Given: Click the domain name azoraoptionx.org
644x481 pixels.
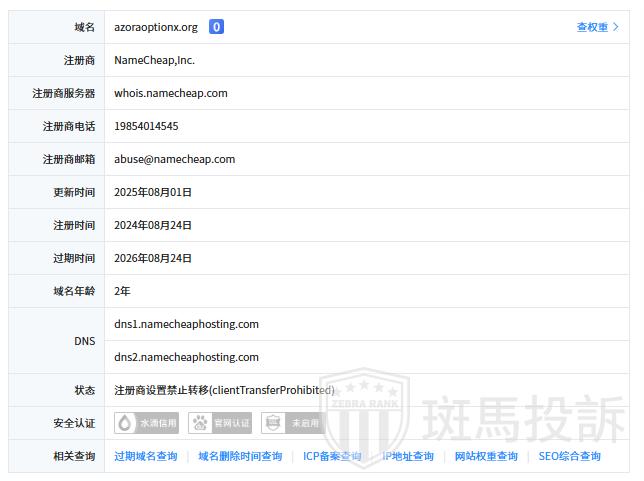Looking at the screenshot, I should pos(156,27).
